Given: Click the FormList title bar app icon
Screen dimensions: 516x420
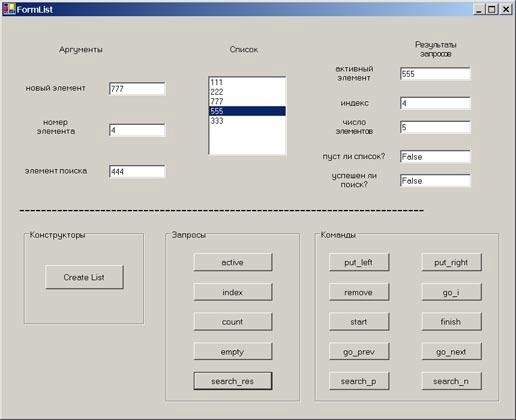Looking at the screenshot, I should tap(9, 9).
